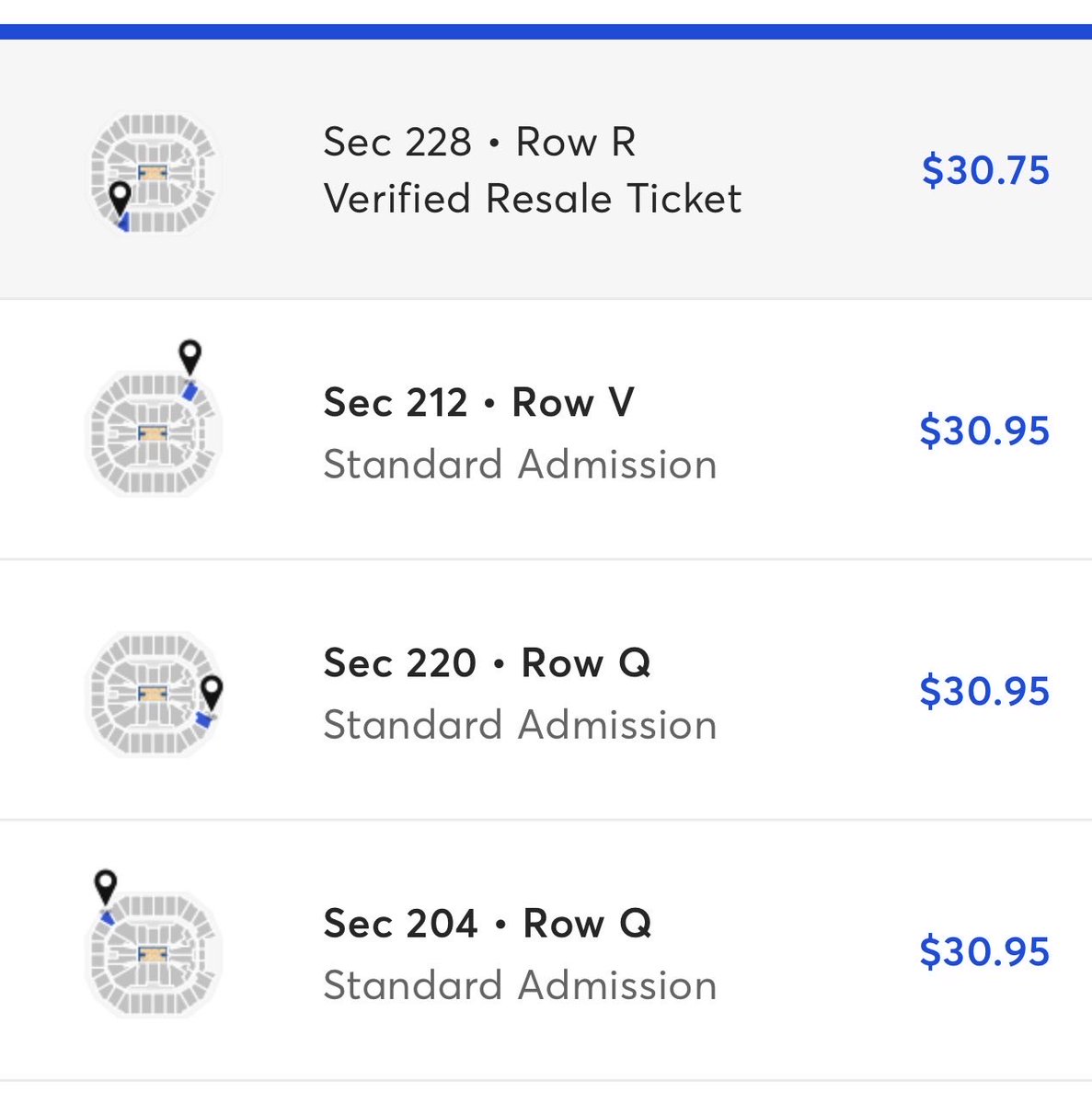Image resolution: width=1092 pixels, height=1104 pixels.
Task: Click Standard Admission under Sec 204
Action: pyautogui.click(x=520, y=985)
